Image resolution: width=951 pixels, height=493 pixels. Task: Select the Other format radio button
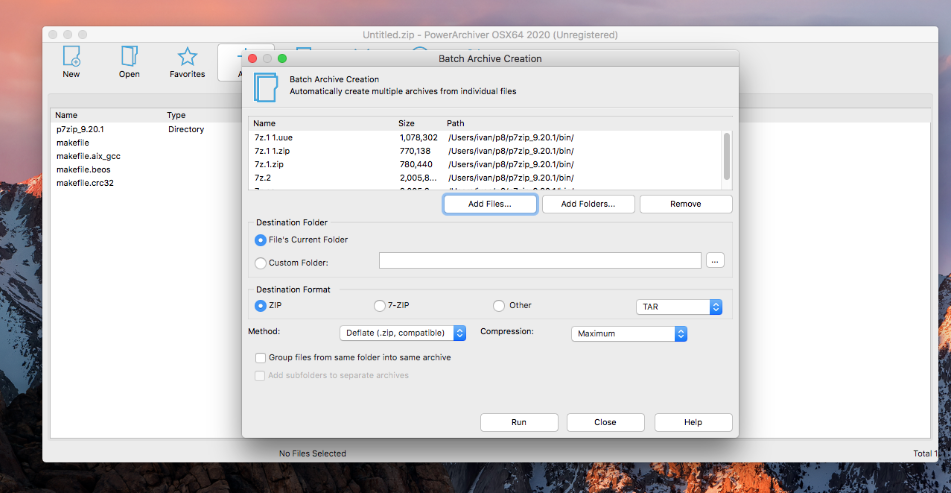(499, 305)
